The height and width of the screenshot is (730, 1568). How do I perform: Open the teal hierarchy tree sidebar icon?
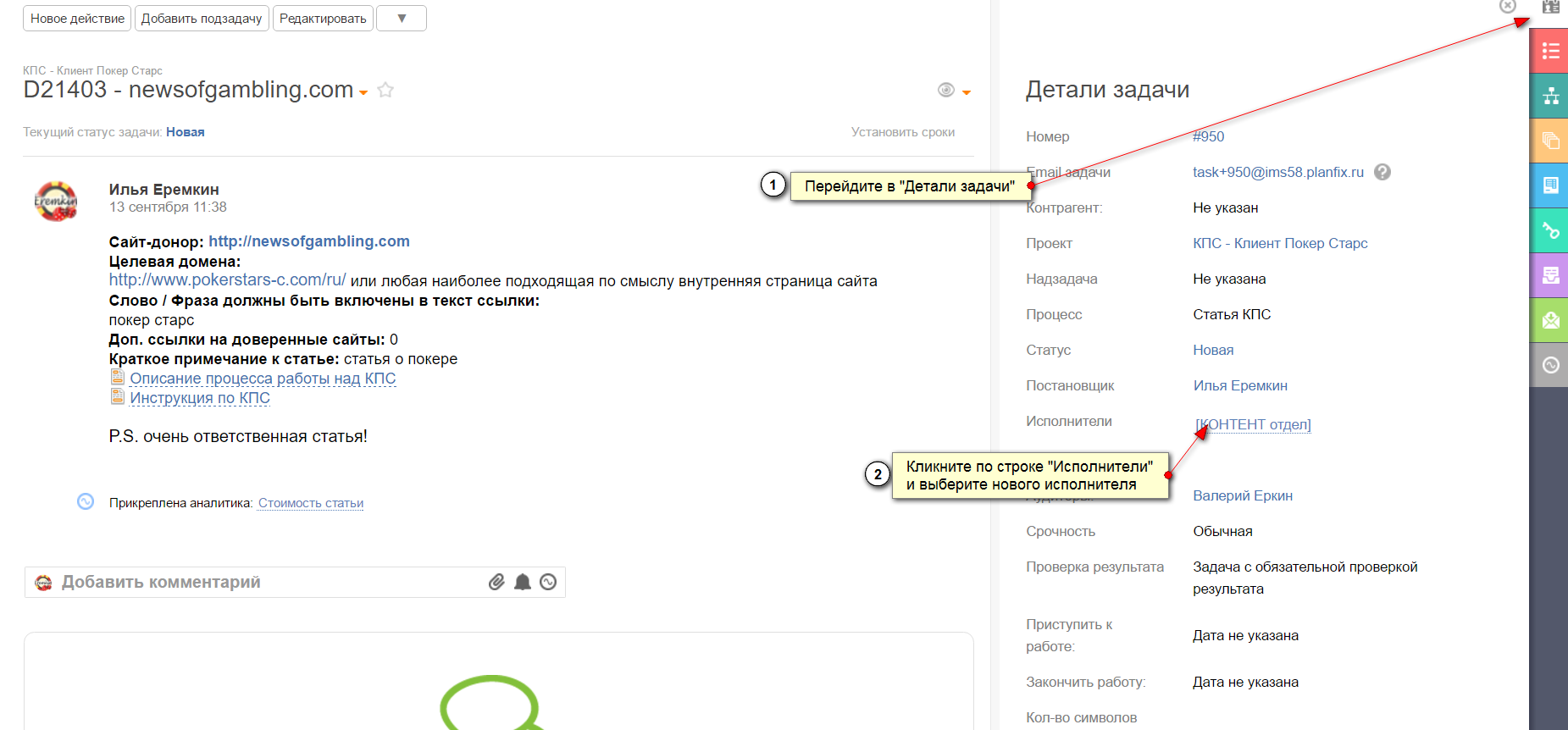click(1550, 96)
